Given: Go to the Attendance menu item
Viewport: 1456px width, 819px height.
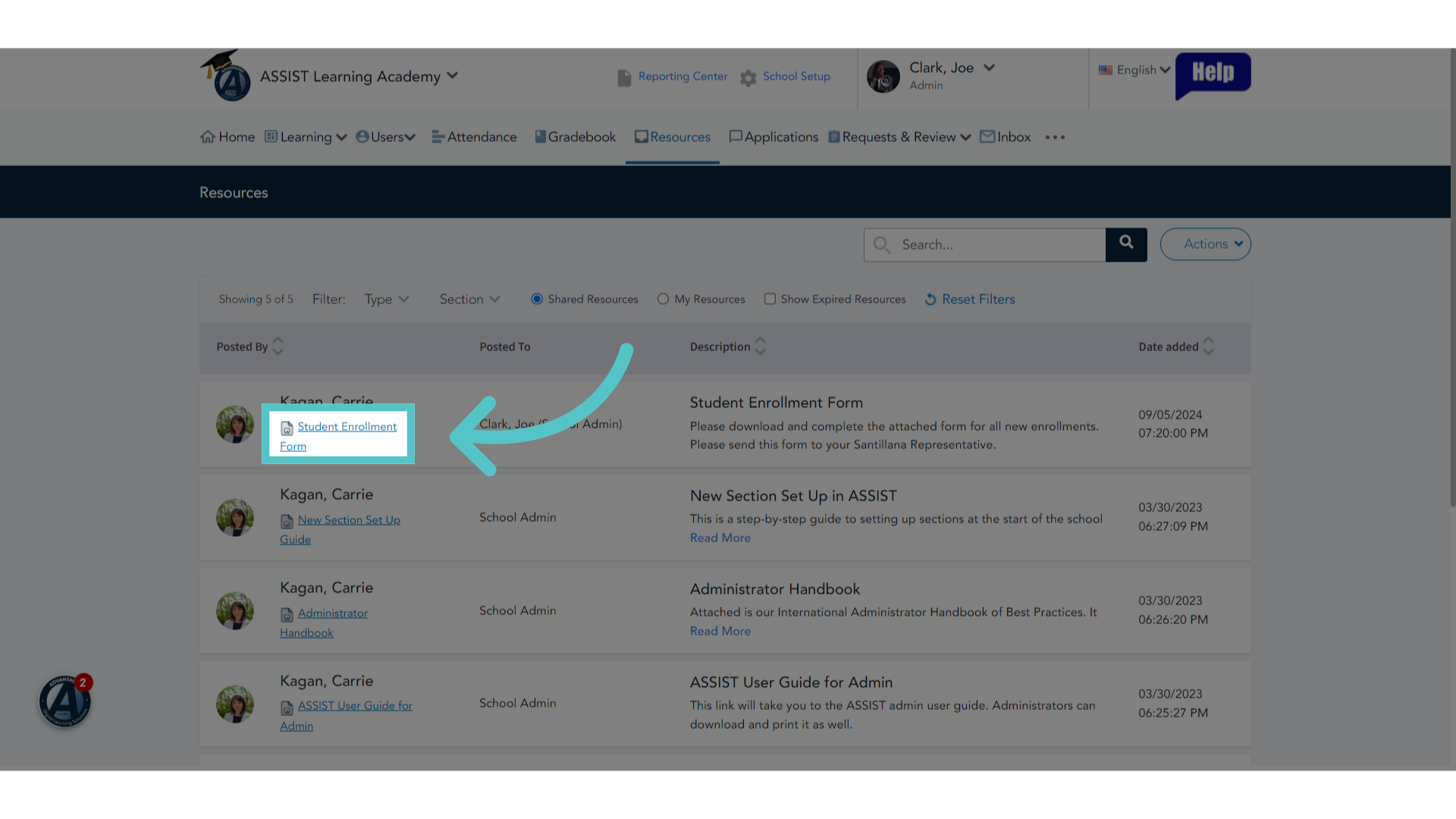Looking at the screenshot, I should pos(474,137).
